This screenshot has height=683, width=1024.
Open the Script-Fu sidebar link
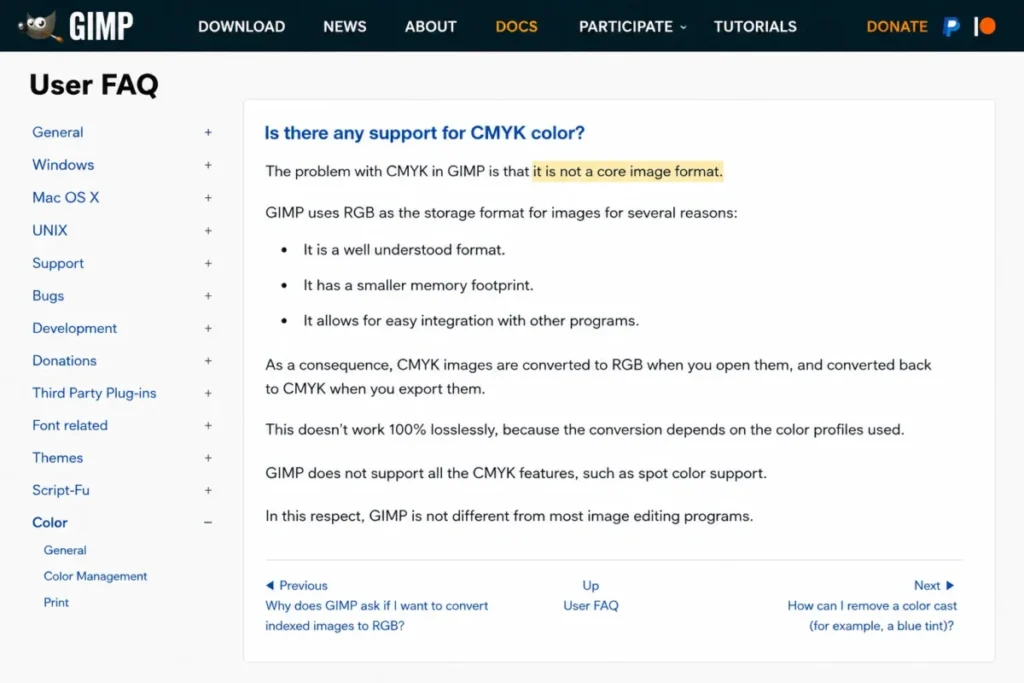[61, 490]
